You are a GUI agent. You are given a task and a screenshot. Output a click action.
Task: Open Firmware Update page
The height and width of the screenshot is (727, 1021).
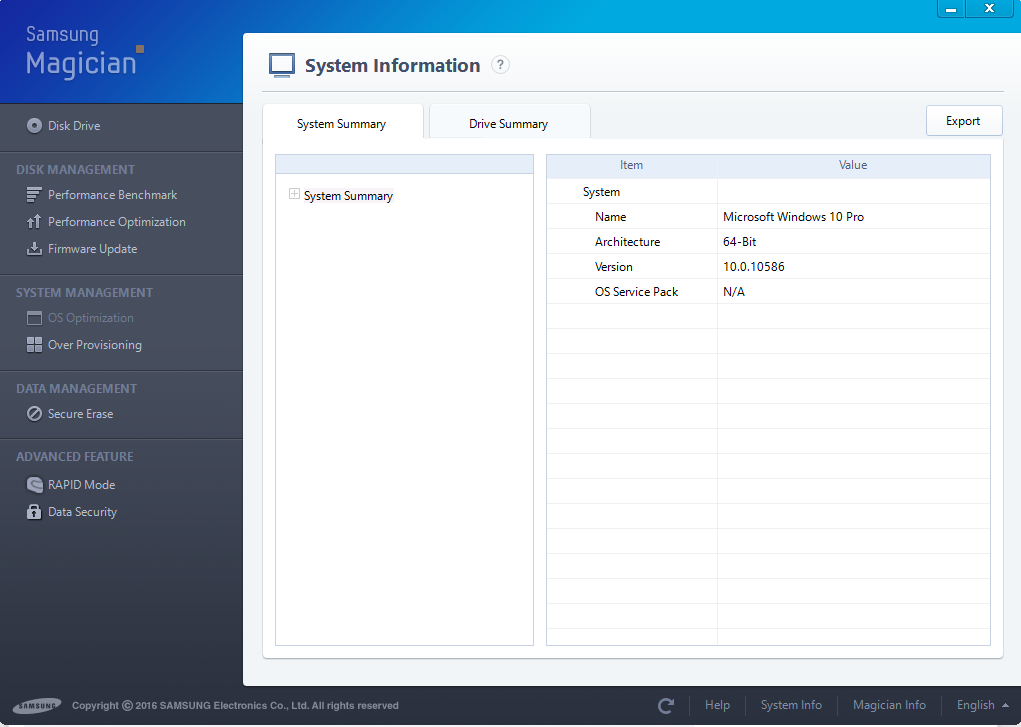click(x=92, y=249)
